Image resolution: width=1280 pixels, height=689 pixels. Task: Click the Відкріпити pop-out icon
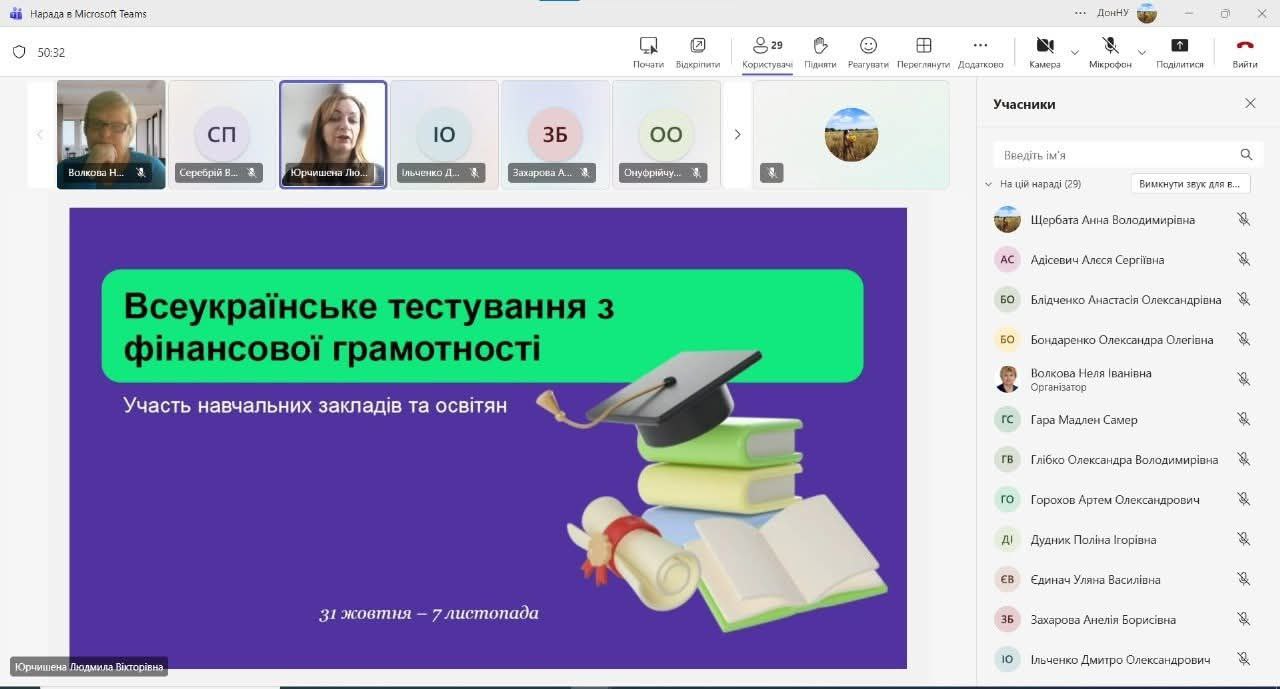pyautogui.click(x=697, y=47)
